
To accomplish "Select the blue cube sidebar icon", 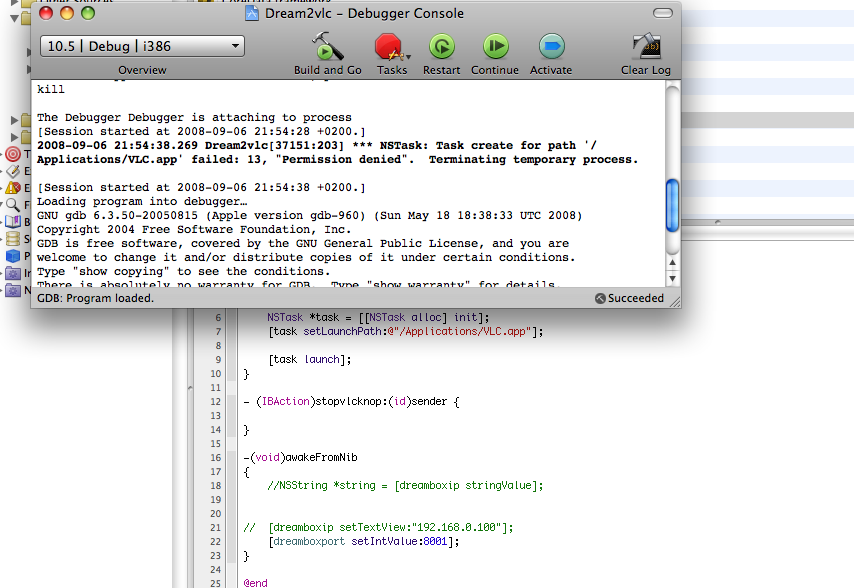I will [x=13, y=256].
